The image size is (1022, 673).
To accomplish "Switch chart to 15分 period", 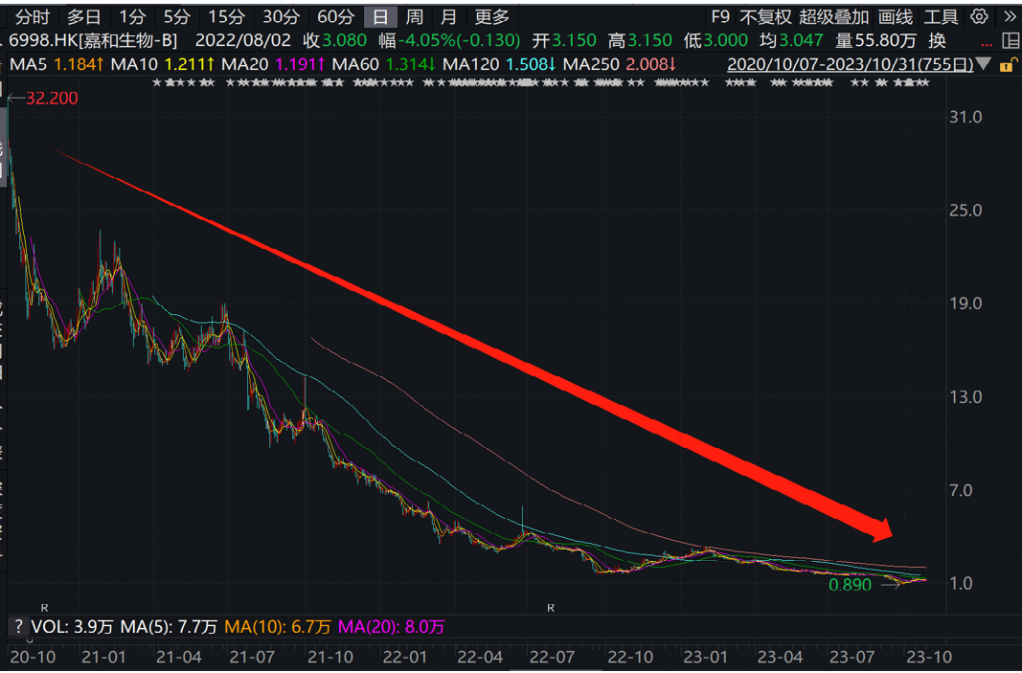I will (x=226, y=17).
